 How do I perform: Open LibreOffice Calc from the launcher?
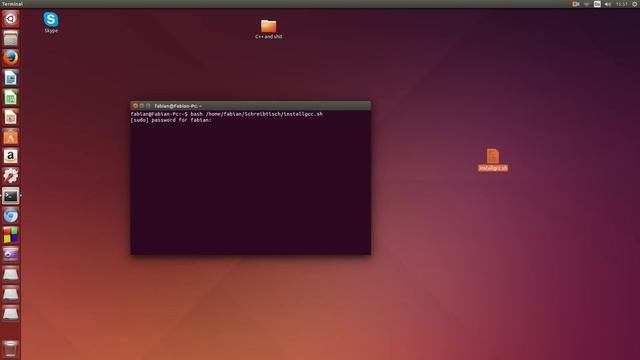tap(11, 97)
